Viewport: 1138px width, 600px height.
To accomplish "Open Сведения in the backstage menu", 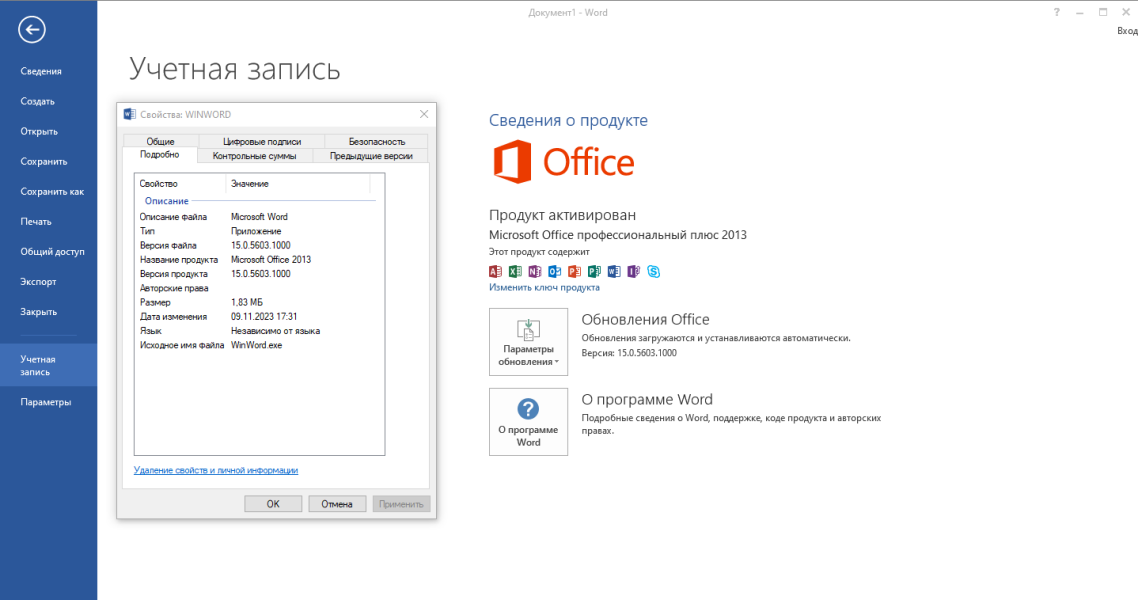I will [49, 71].
